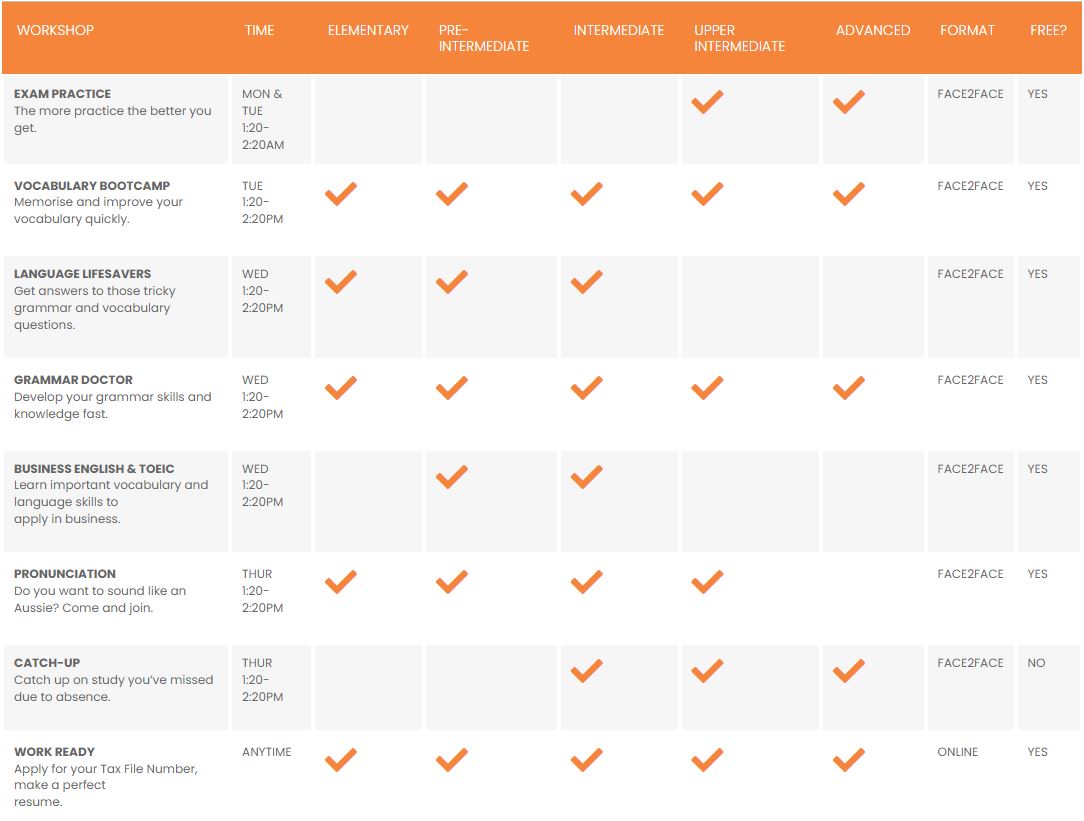Click Language Lifesavers Intermediate checkmark
The image size is (1084, 821).
pos(586,282)
